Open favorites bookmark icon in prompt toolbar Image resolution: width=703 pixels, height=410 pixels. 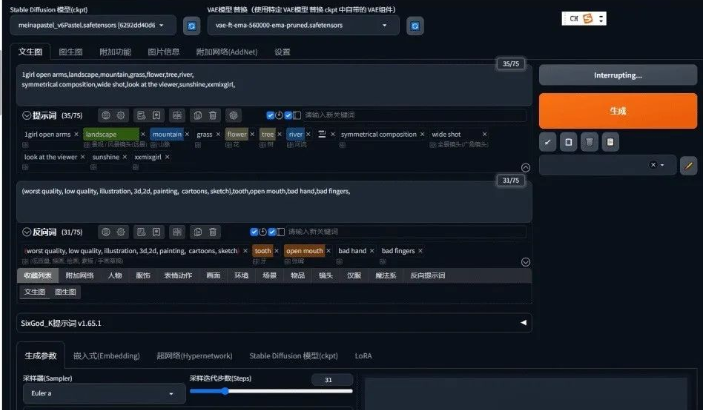click(x=156, y=115)
